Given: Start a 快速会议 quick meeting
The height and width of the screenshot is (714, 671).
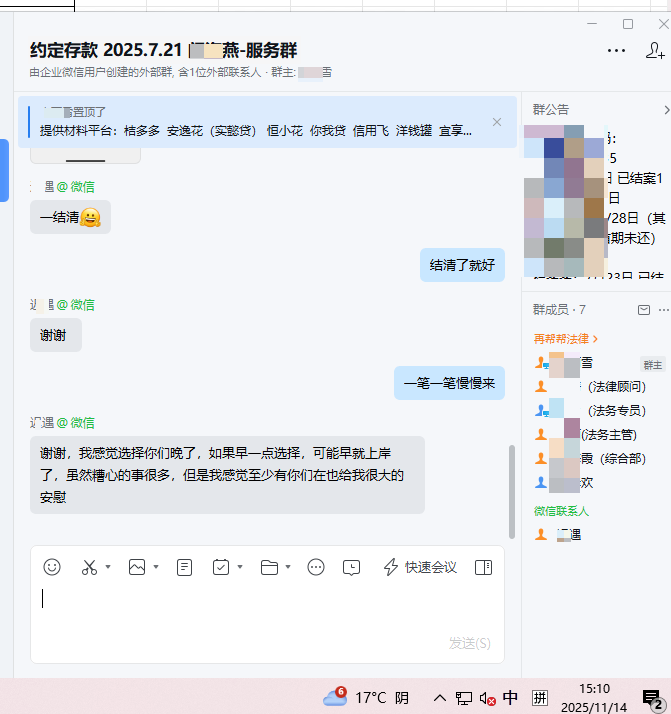Looking at the screenshot, I should click(420, 567).
